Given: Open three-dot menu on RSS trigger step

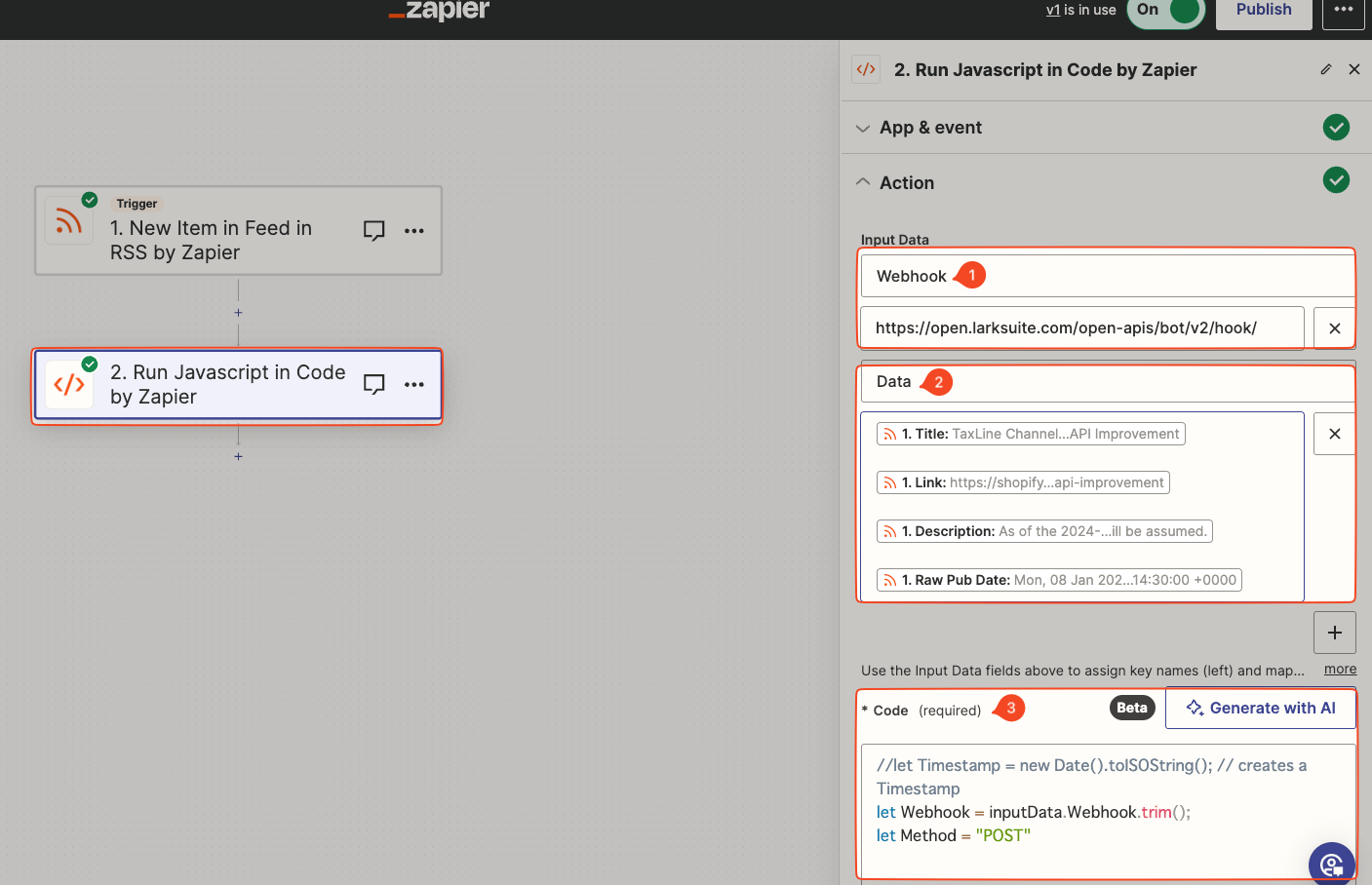Looking at the screenshot, I should coord(414,231).
